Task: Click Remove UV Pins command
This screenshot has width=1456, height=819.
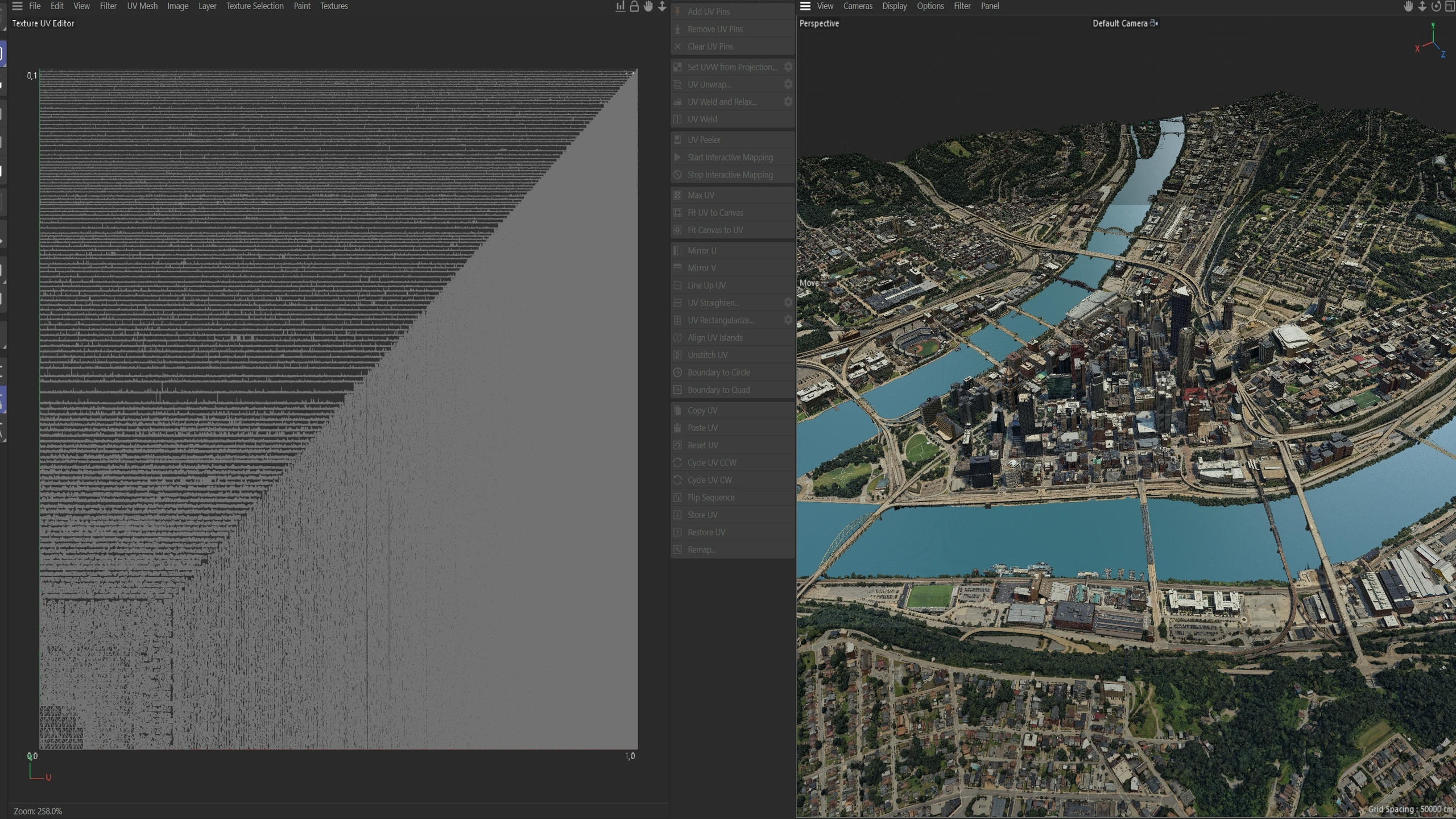Action: point(733,29)
